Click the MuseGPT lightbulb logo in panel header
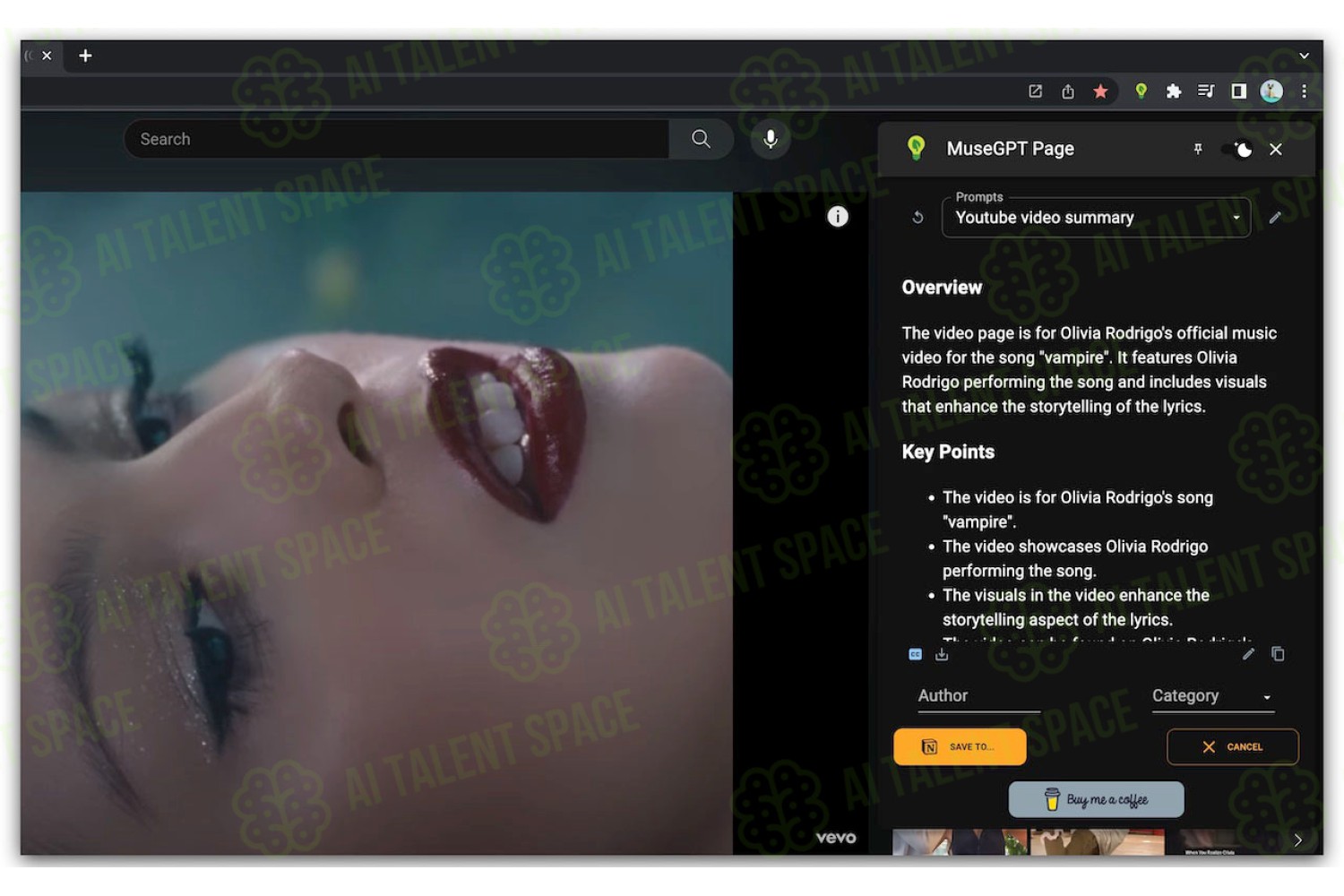The height and width of the screenshot is (896, 1344). pyautogui.click(x=916, y=149)
